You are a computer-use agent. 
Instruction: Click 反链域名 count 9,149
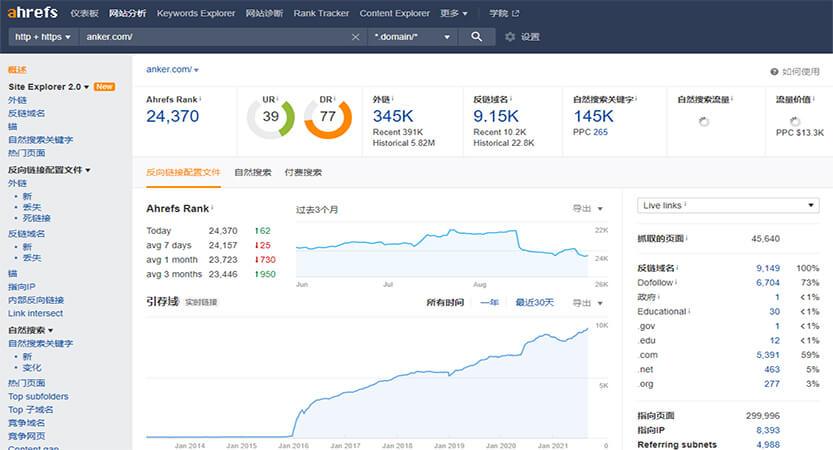coord(768,268)
